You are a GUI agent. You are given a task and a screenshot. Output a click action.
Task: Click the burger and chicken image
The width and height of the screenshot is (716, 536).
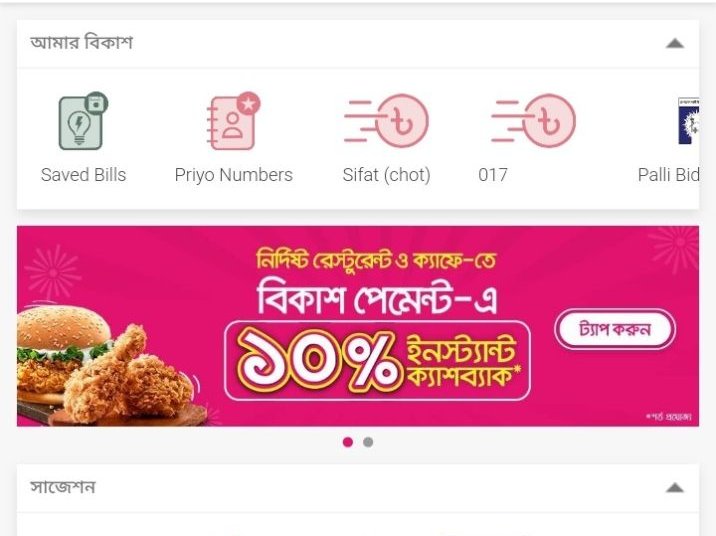(112, 365)
